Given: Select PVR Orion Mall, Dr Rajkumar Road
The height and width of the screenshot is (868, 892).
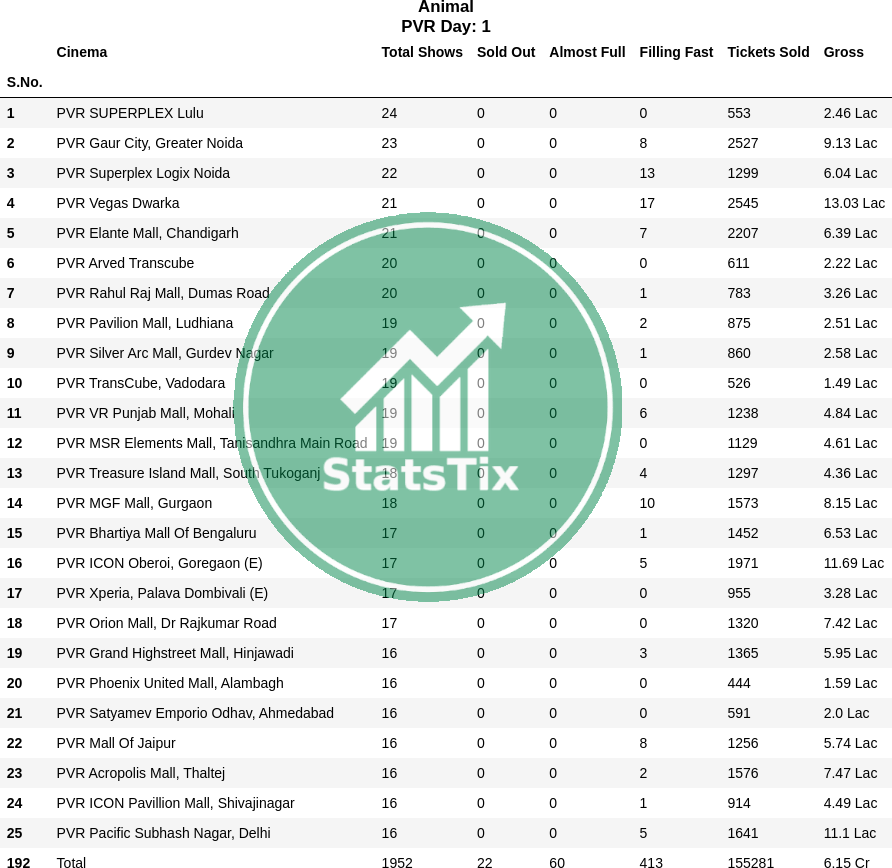Looking at the screenshot, I should (x=166, y=623).
